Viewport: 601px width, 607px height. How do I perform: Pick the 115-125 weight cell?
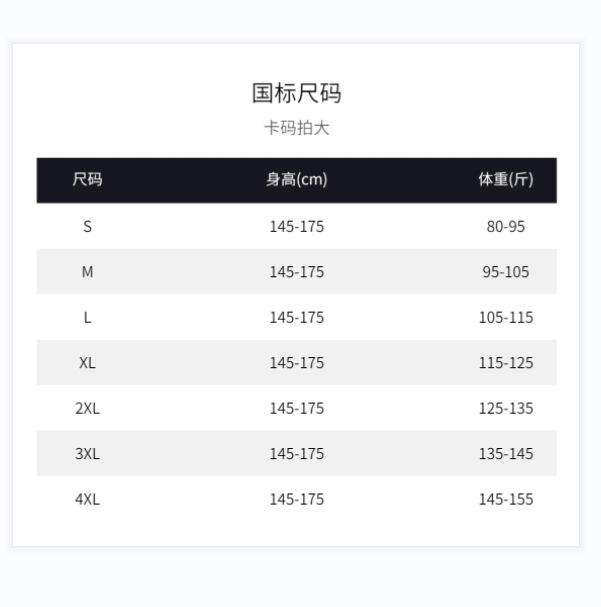(x=505, y=363)
